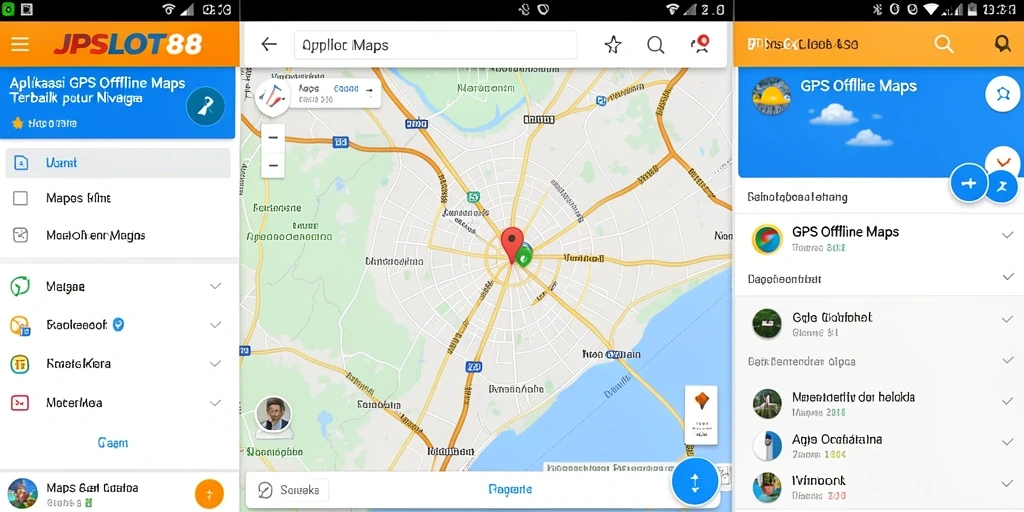Open the profile pin icon in map header
This screenshot has height=512, width=1024.
point(700,44)
